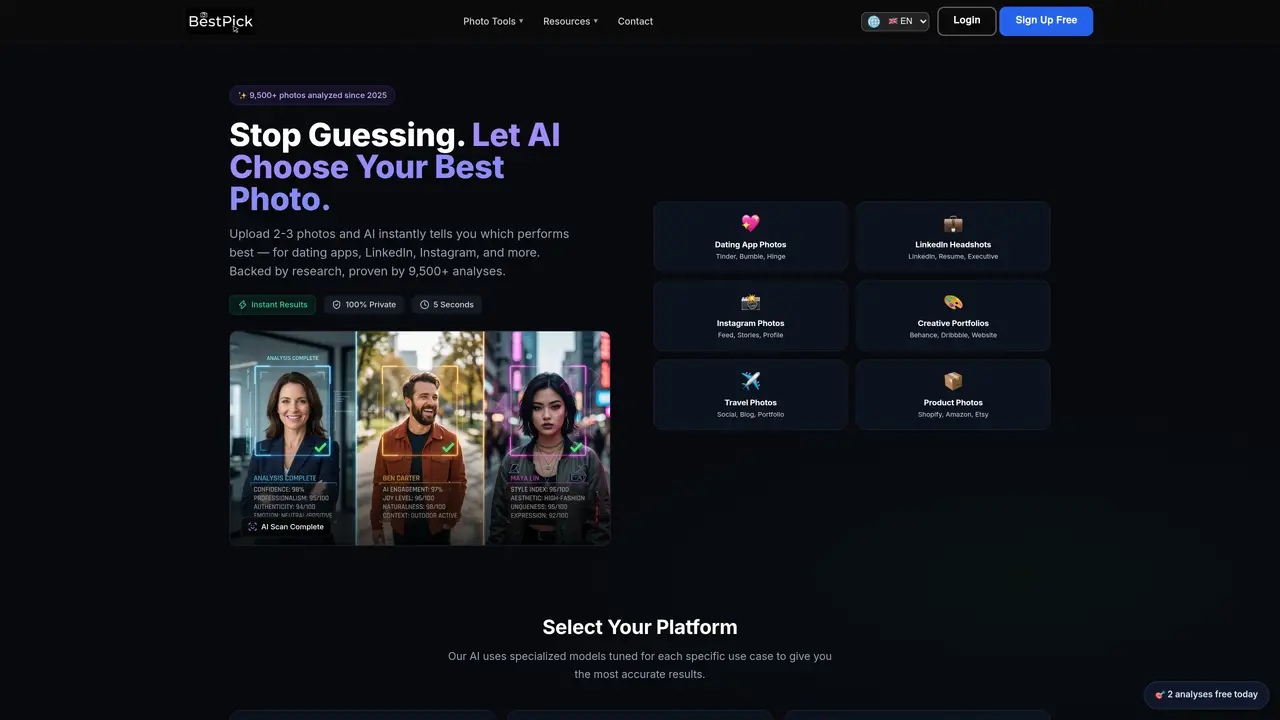Click the scan icon beside AI Scan Complete
1280x720 pixels.
click(x=252, y=527)
